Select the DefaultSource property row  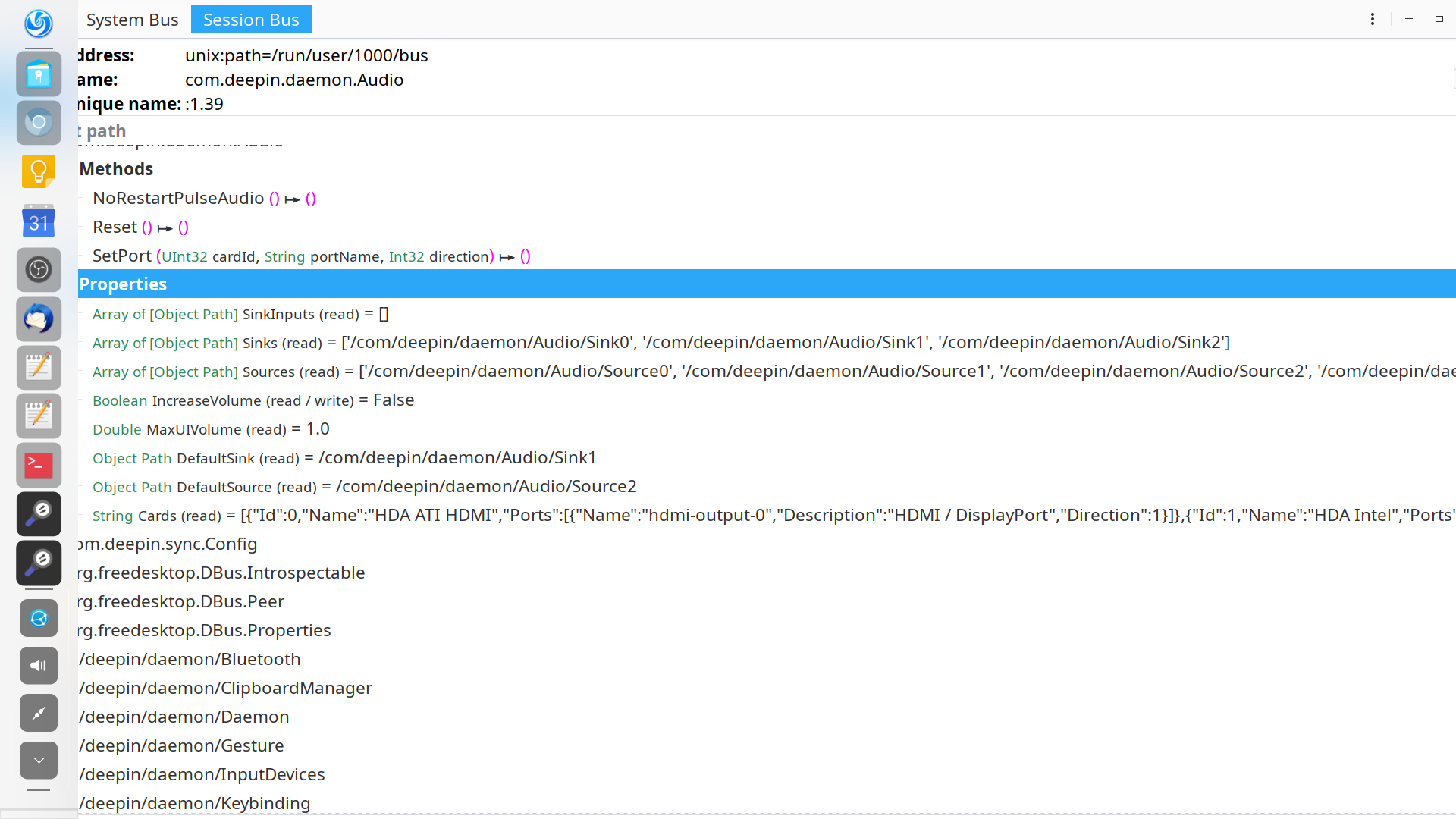(x=365, y=486)
